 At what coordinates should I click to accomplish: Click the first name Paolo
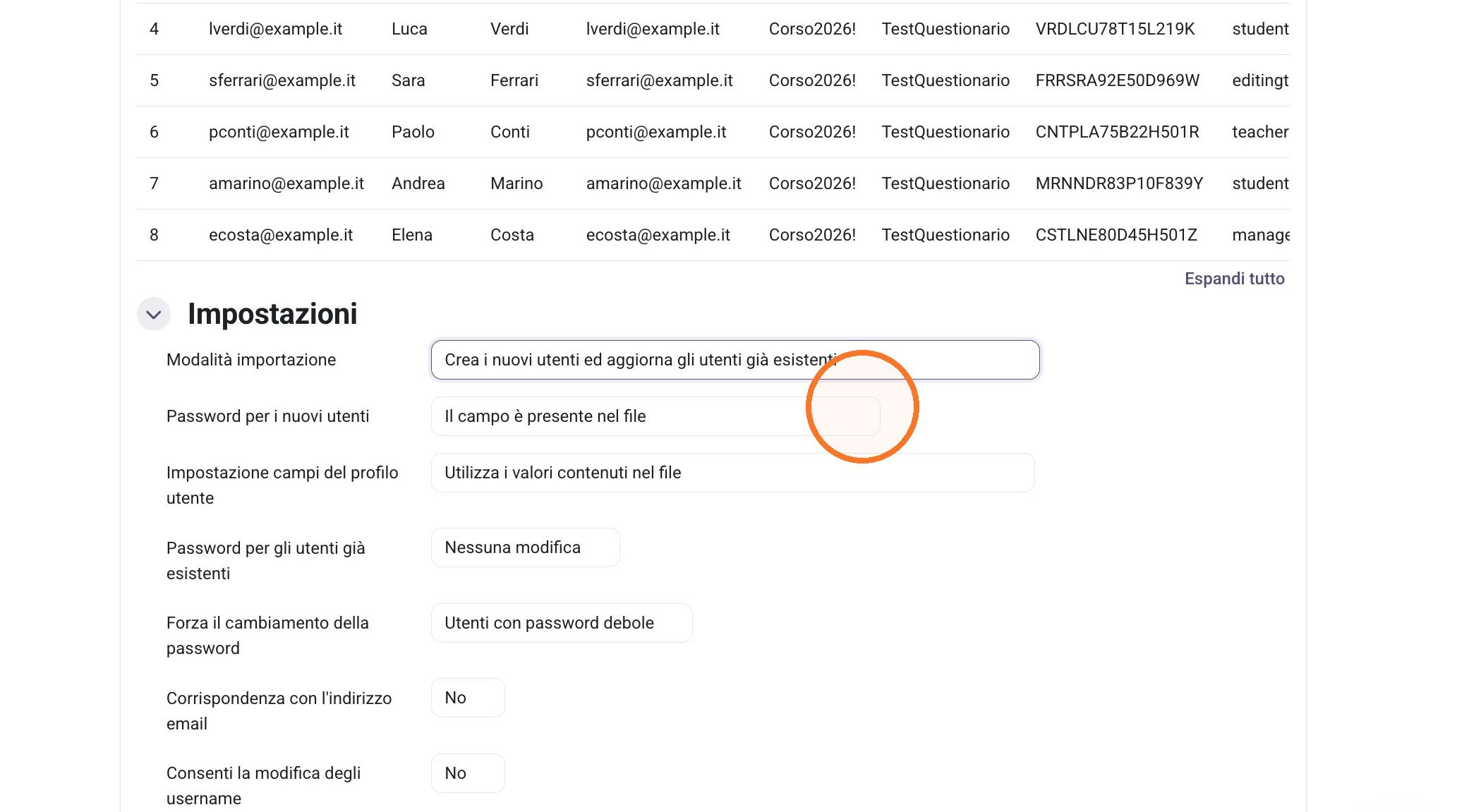point(413,132)
